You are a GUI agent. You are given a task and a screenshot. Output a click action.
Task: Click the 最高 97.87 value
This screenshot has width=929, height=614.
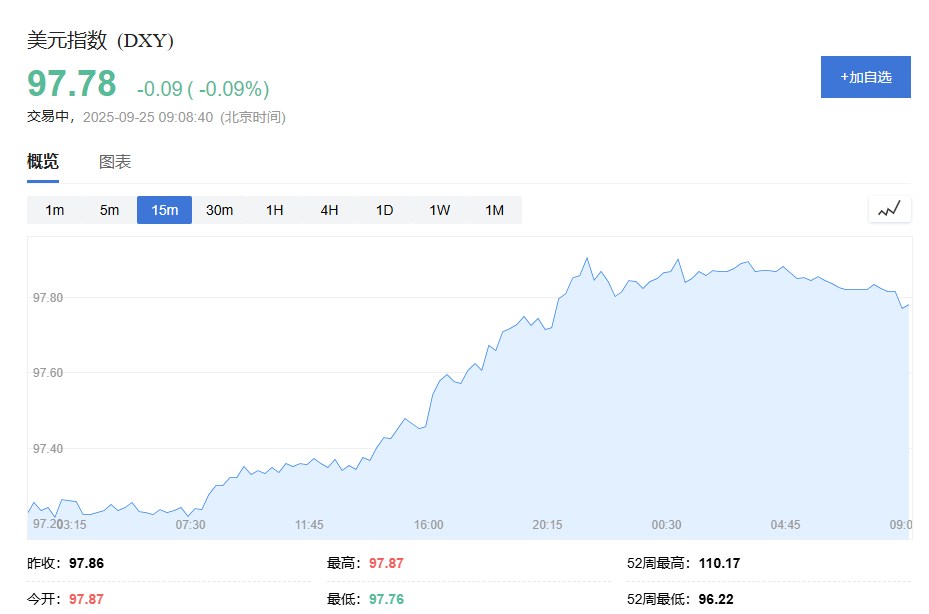point(385,563)
